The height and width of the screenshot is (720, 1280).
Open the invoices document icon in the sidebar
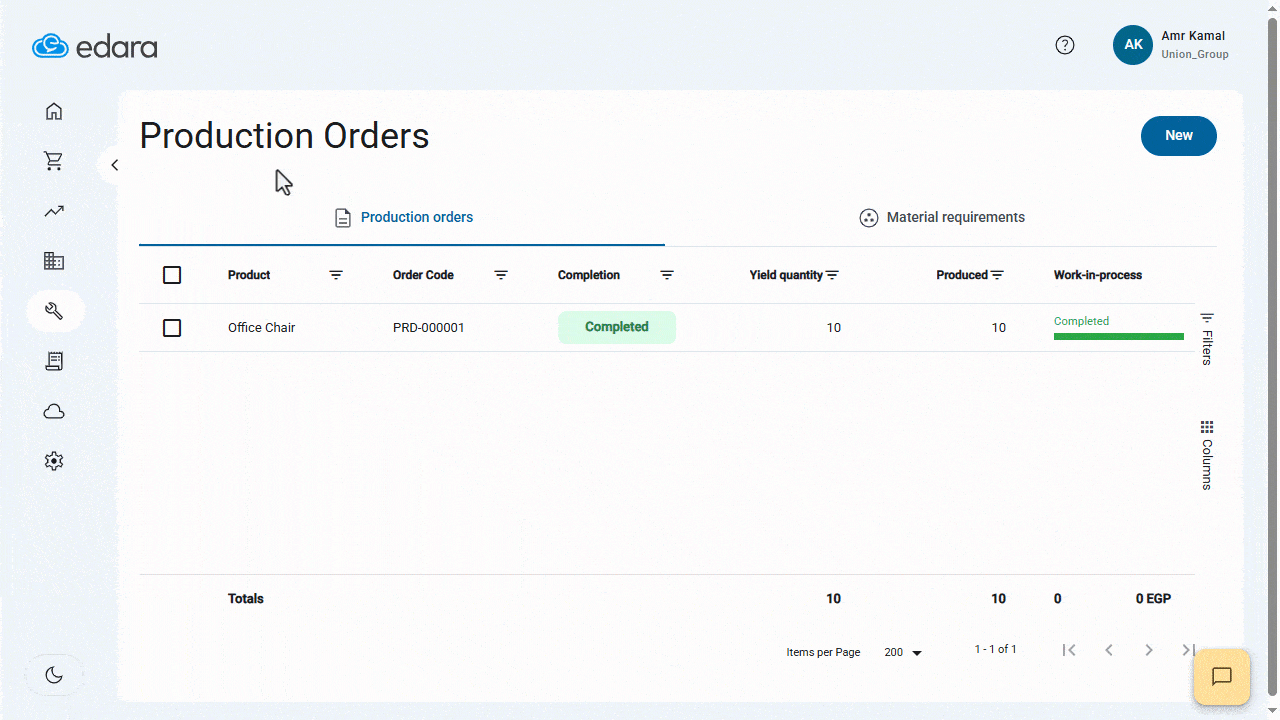point(54,361)
